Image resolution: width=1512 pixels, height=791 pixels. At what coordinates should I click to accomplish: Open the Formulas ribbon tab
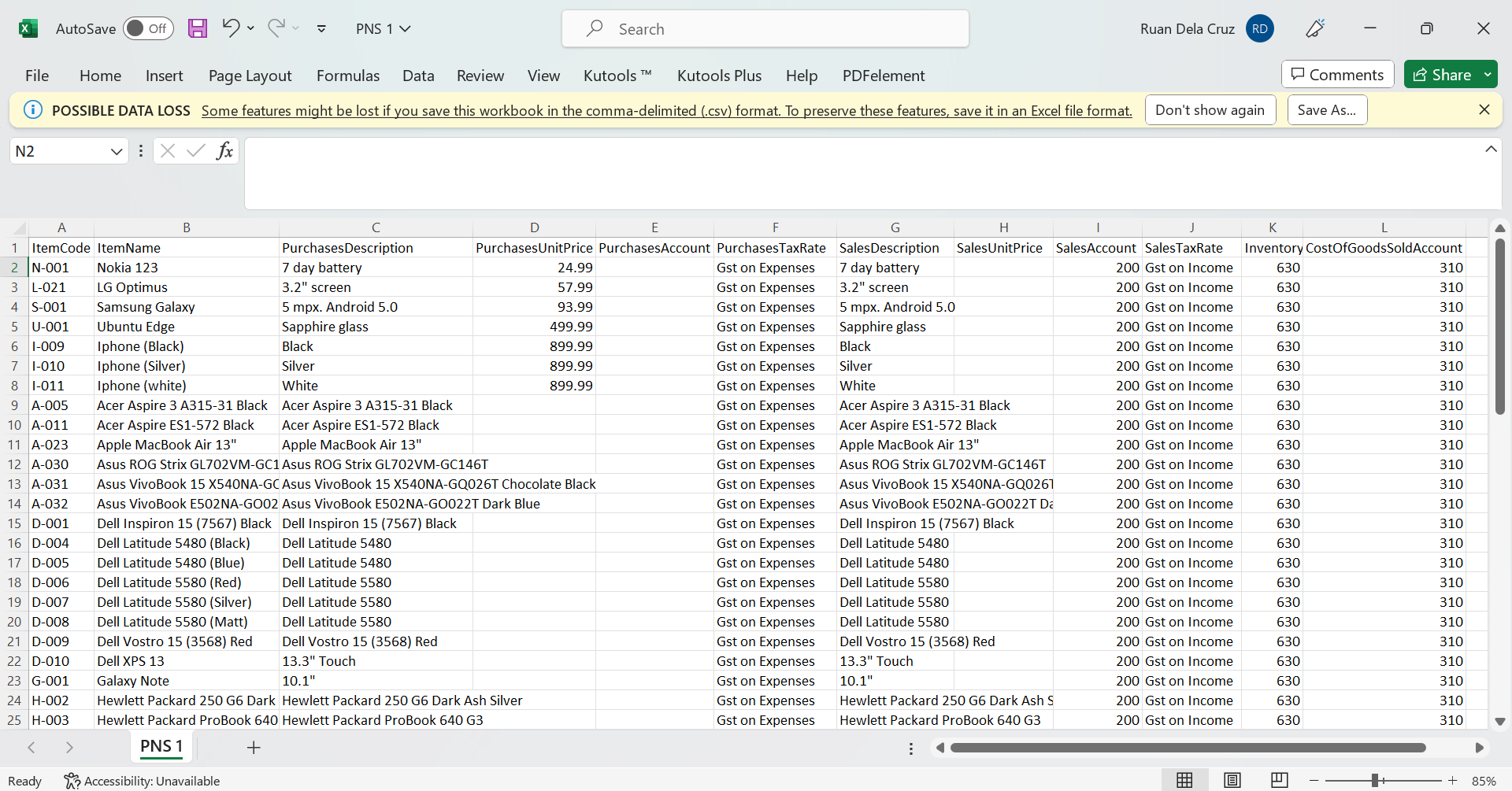(x=347, y=76)
